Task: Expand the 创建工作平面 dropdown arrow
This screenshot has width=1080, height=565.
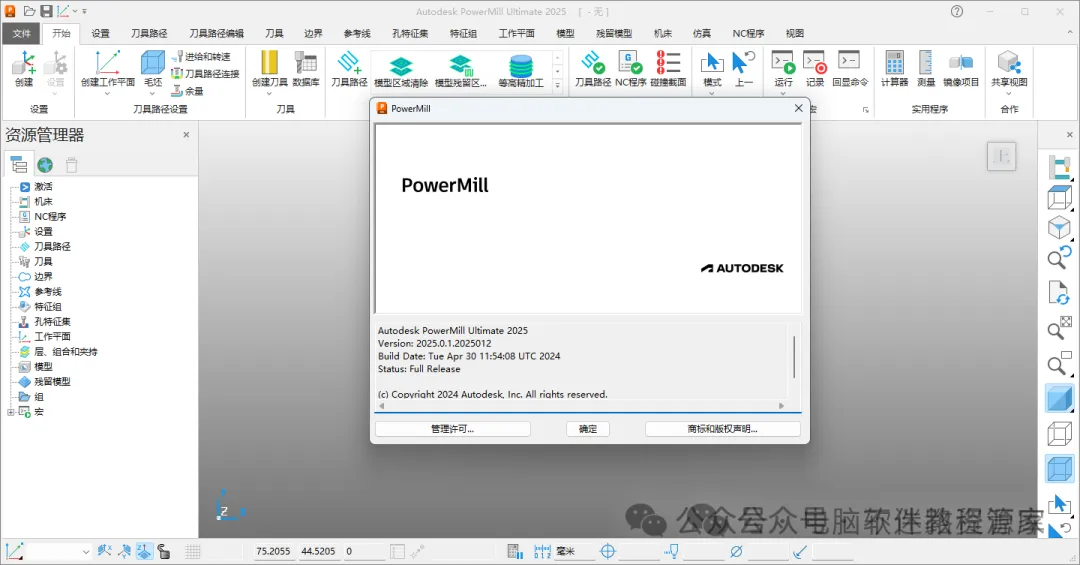Action: point(107,93)
